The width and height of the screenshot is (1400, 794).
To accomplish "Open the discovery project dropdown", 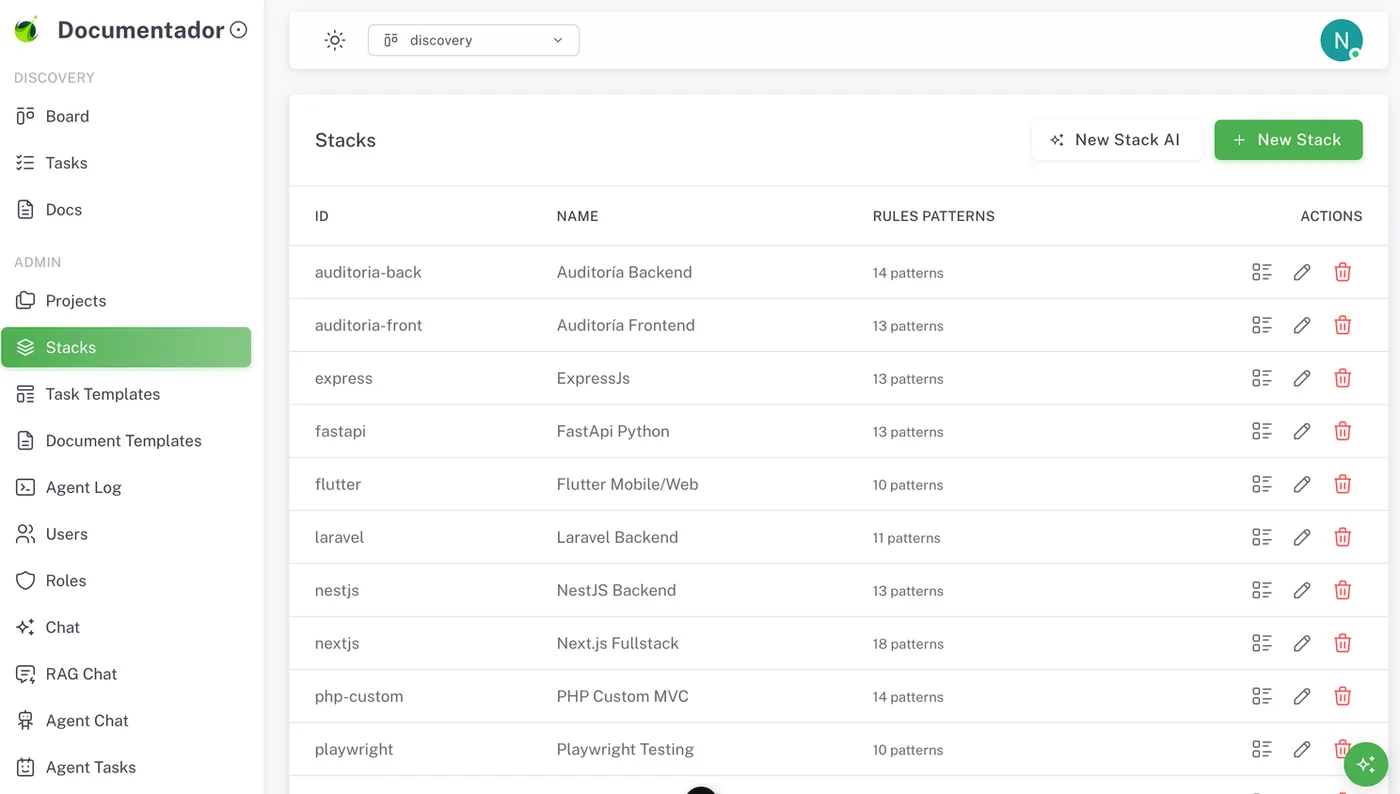I will [x=474, y=40].
